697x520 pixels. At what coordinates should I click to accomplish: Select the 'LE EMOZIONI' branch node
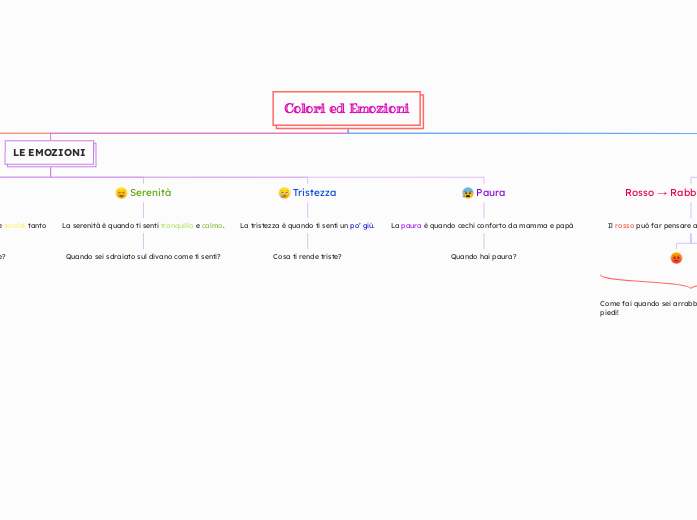(49, 152)
